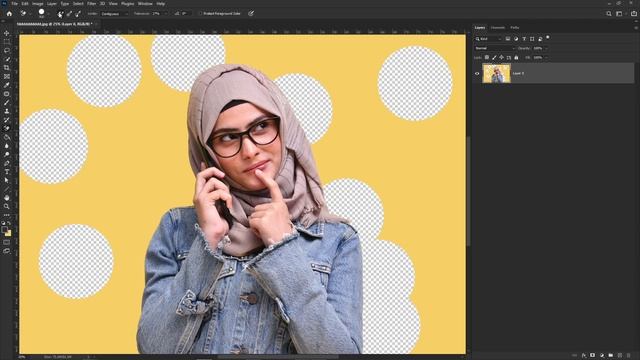Open the File menu

tap(14, 4)
